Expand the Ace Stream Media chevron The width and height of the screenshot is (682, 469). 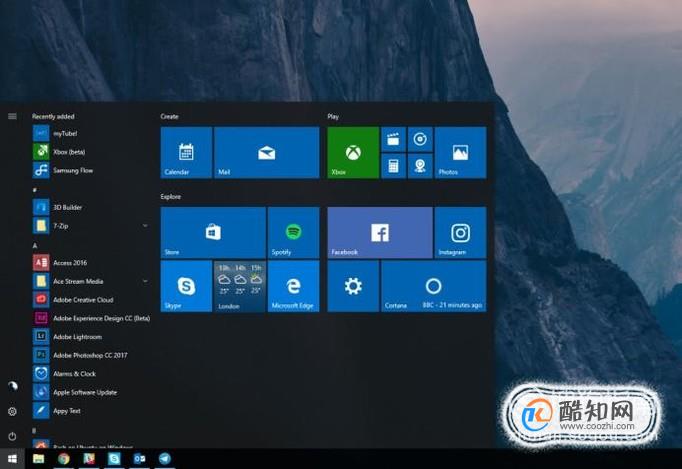pyautogui.click(x=145, y=281)
